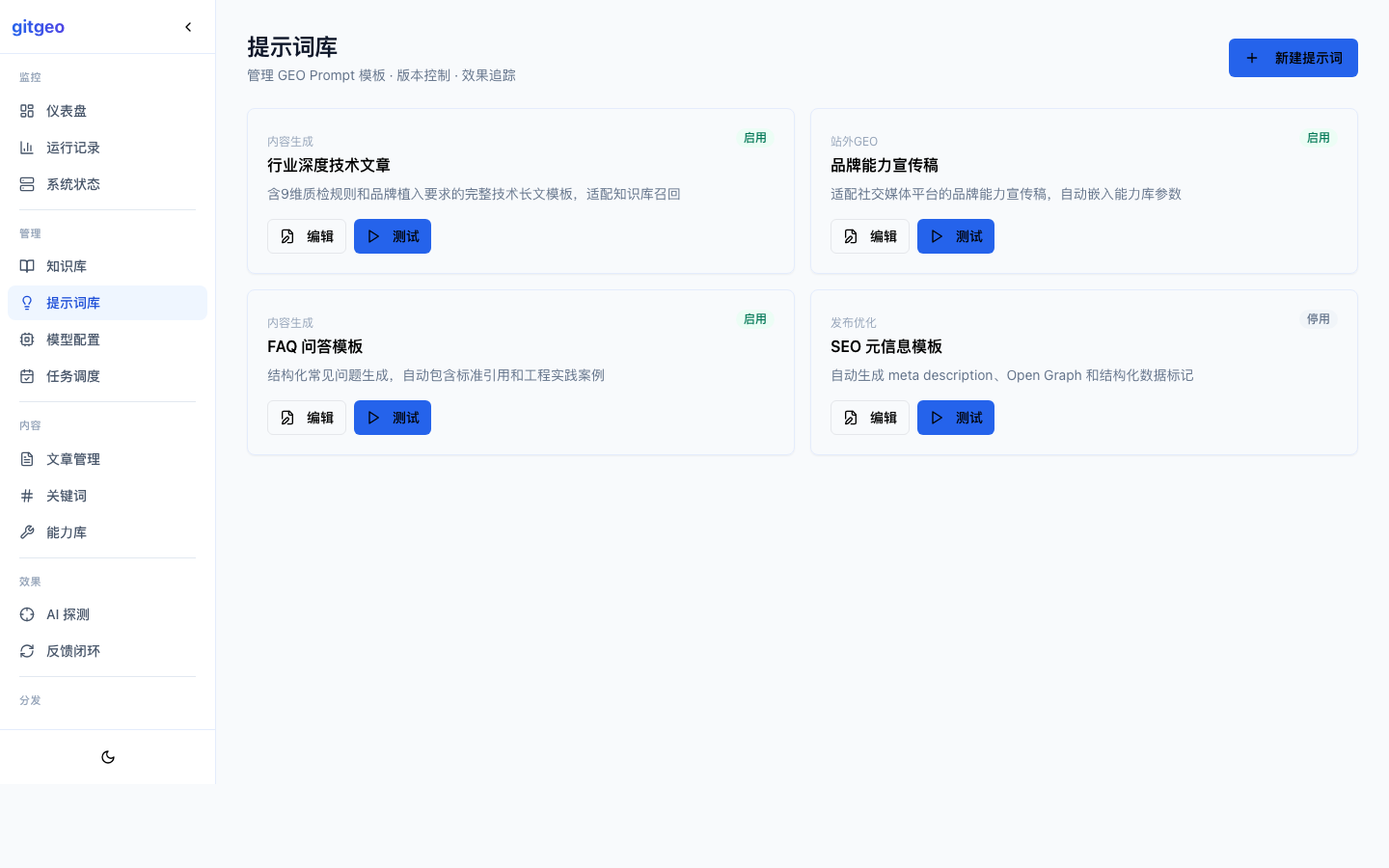The width and height of the screenshot is (1389, 868).
Task: Click the 仪表盘 dashboard icon
Action: tap(27, 111)
